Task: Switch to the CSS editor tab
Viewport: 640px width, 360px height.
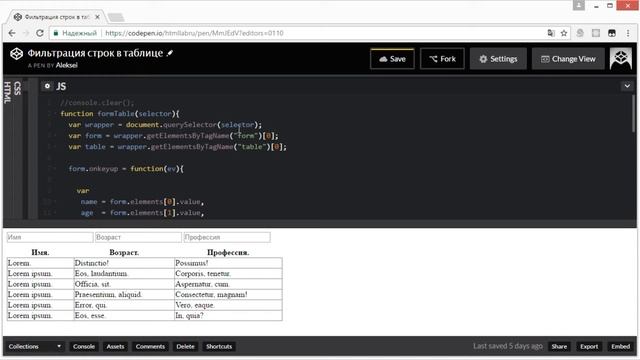Action: pyautogui.click(x=17, y=88)
